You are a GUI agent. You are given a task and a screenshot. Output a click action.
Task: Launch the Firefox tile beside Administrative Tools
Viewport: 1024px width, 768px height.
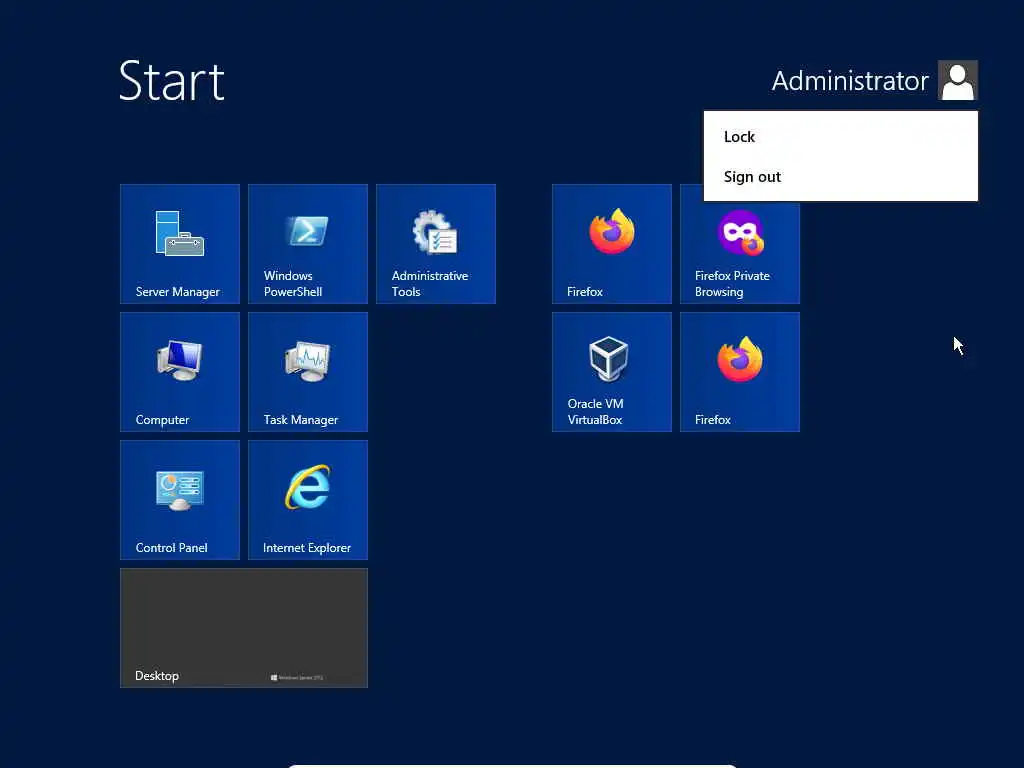click(x=611, y=244)
